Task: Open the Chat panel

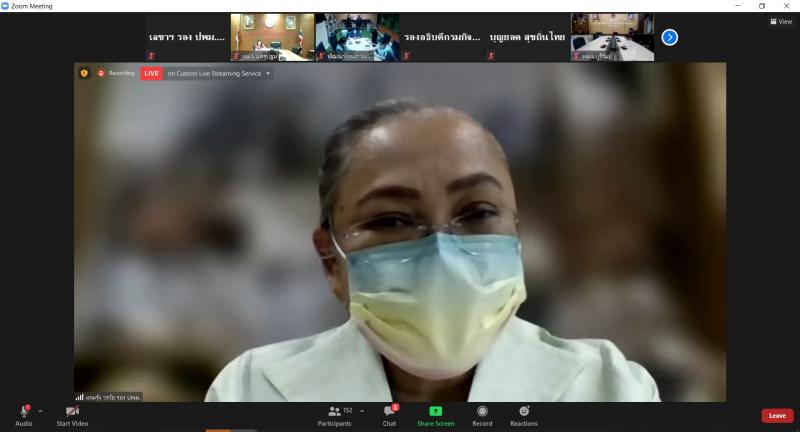Action: click(389, 415)
